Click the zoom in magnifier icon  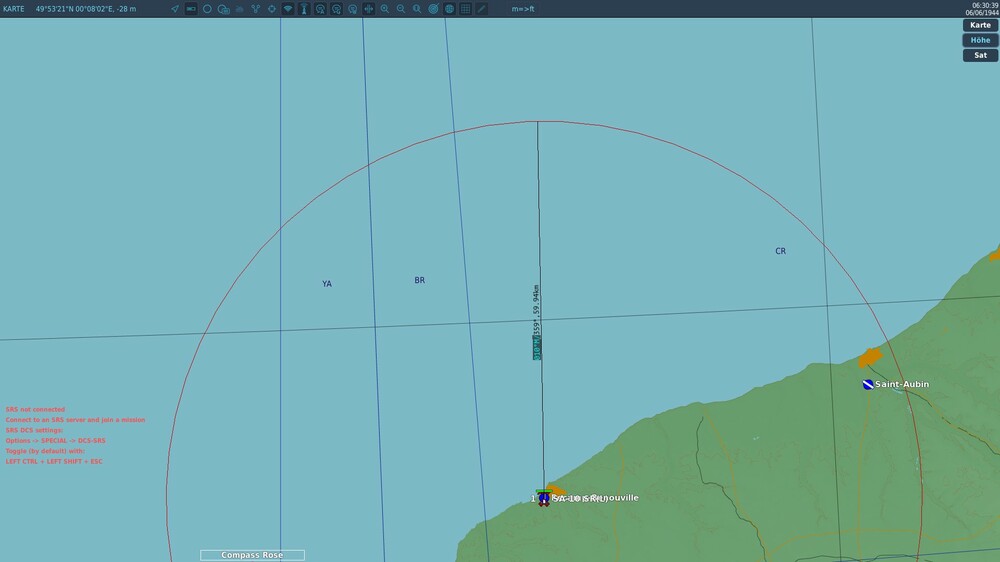385,9
